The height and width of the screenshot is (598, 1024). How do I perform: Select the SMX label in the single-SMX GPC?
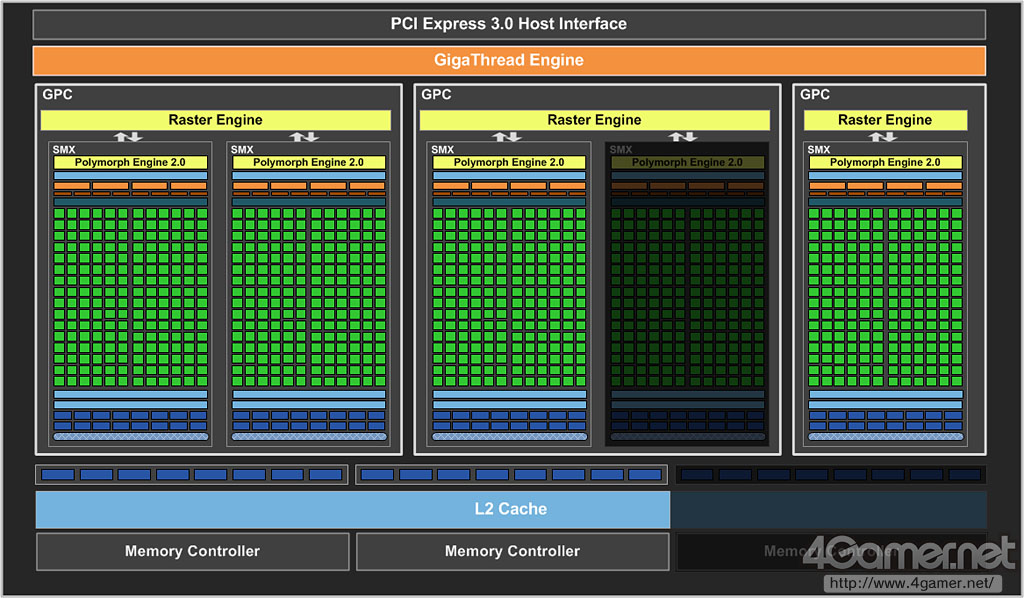[x=818, y=150]
